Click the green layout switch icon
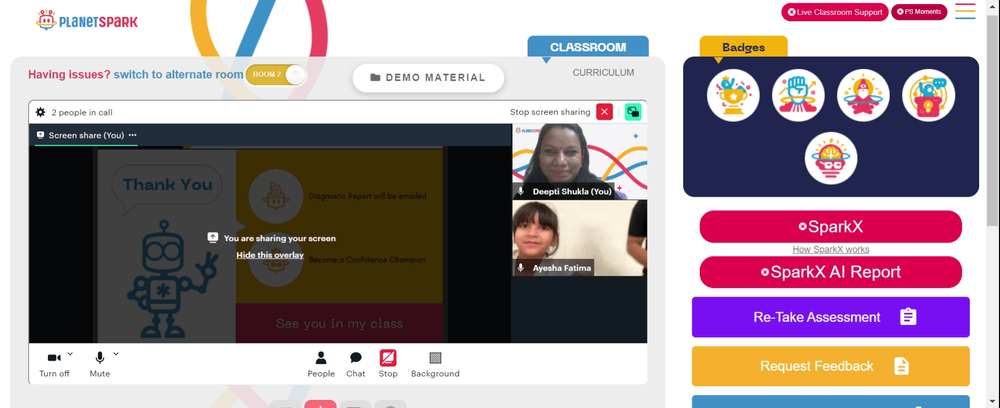 633,112
